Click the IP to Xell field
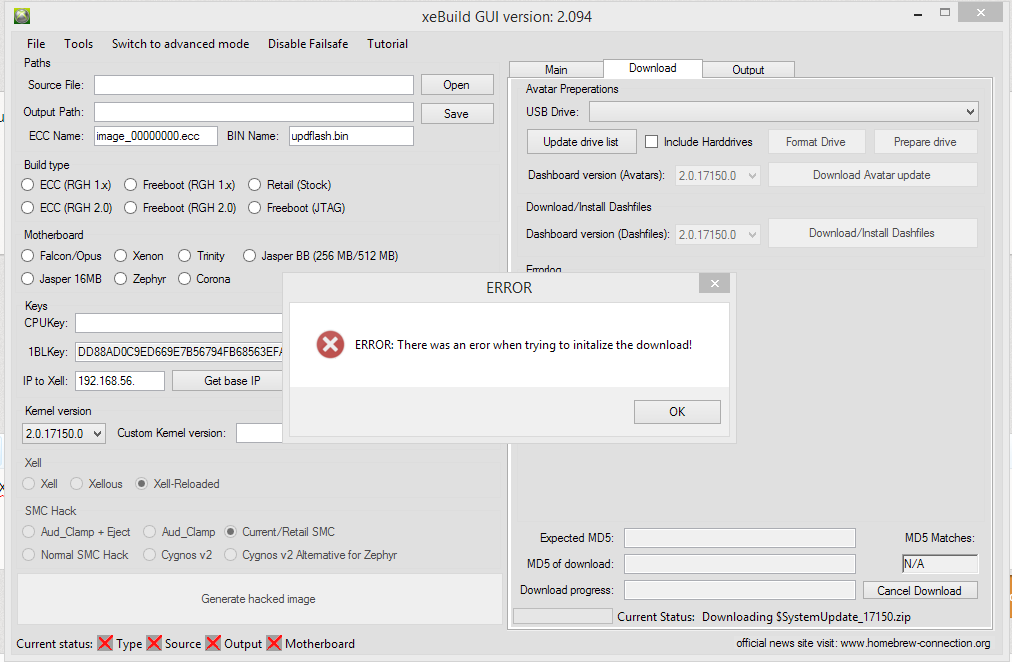Viewport: 1012px width, 662px height. click(120, 381)
